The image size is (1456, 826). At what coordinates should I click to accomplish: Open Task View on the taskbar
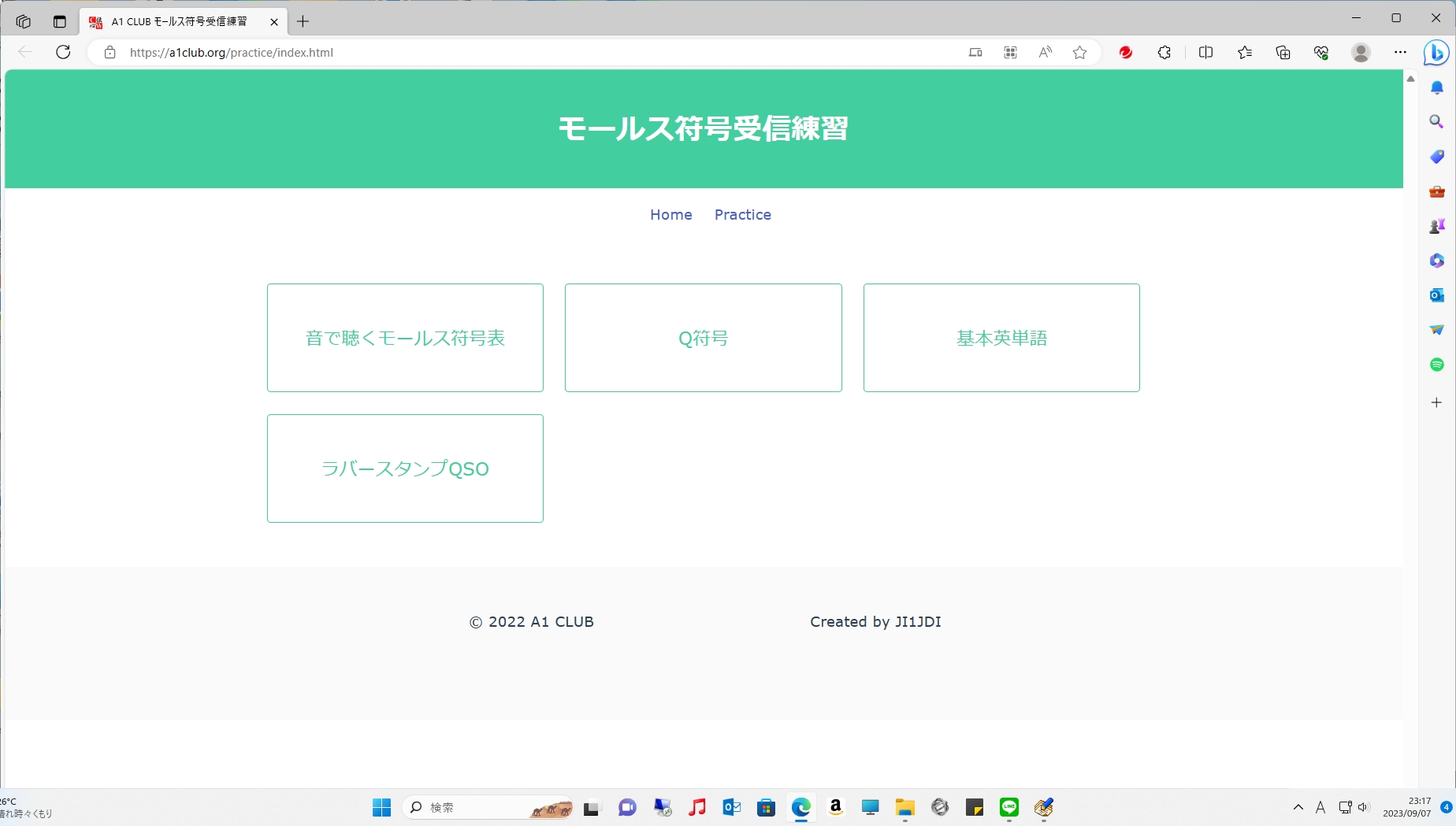592,807
